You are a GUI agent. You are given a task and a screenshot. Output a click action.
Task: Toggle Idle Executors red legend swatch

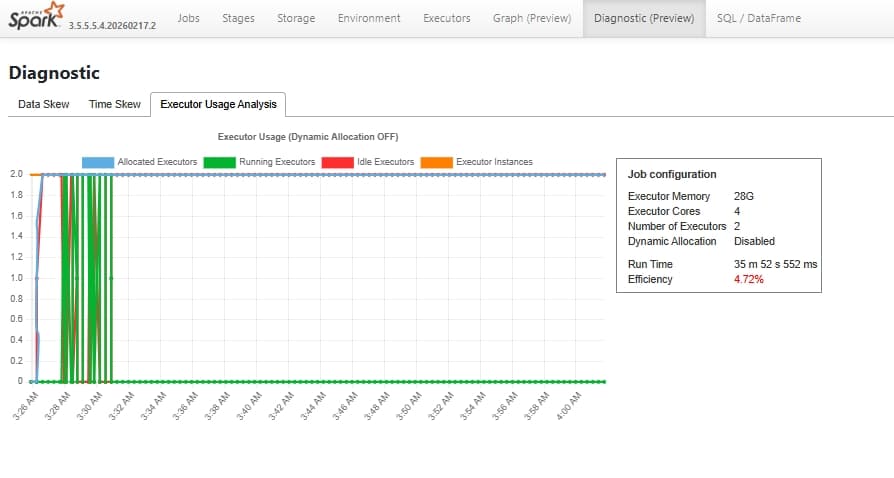click(338, 163)
